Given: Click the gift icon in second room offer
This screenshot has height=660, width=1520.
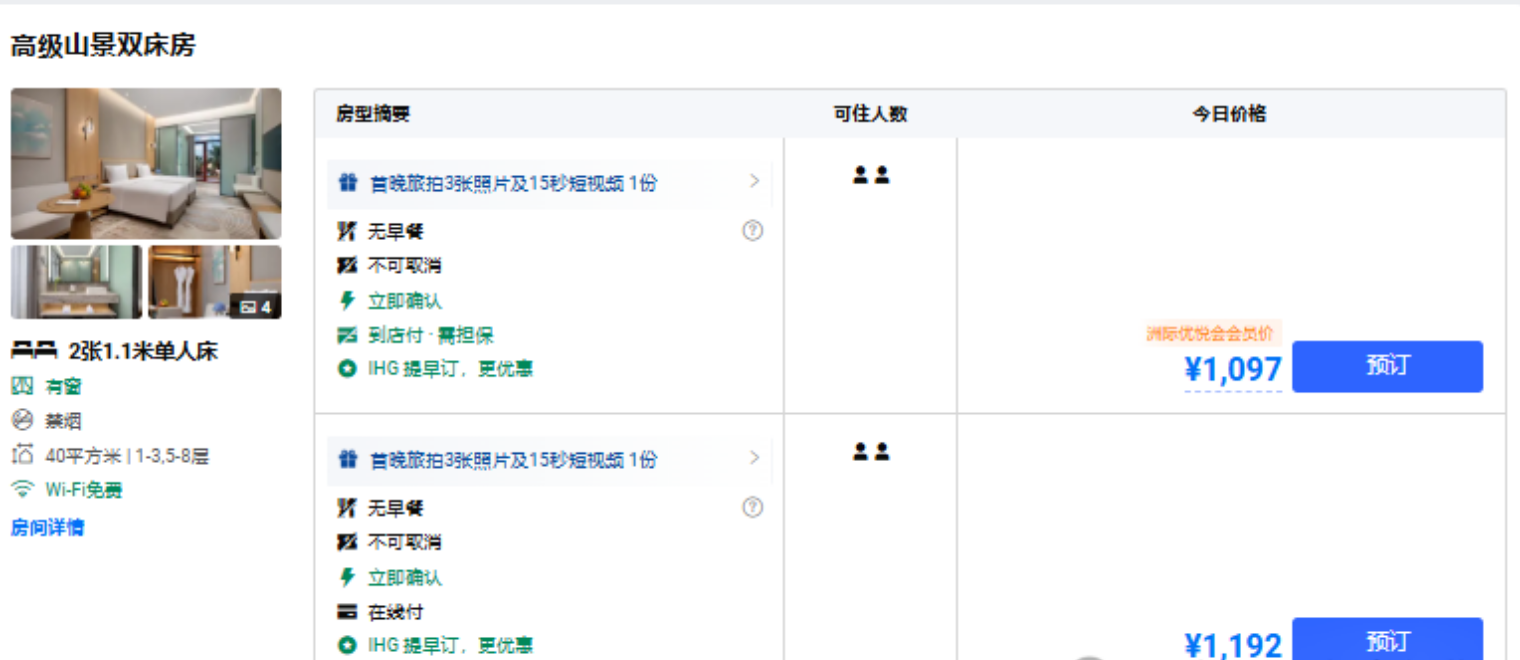Looking at the screenshot, I should pyautogui.click(x=347, y=460).
